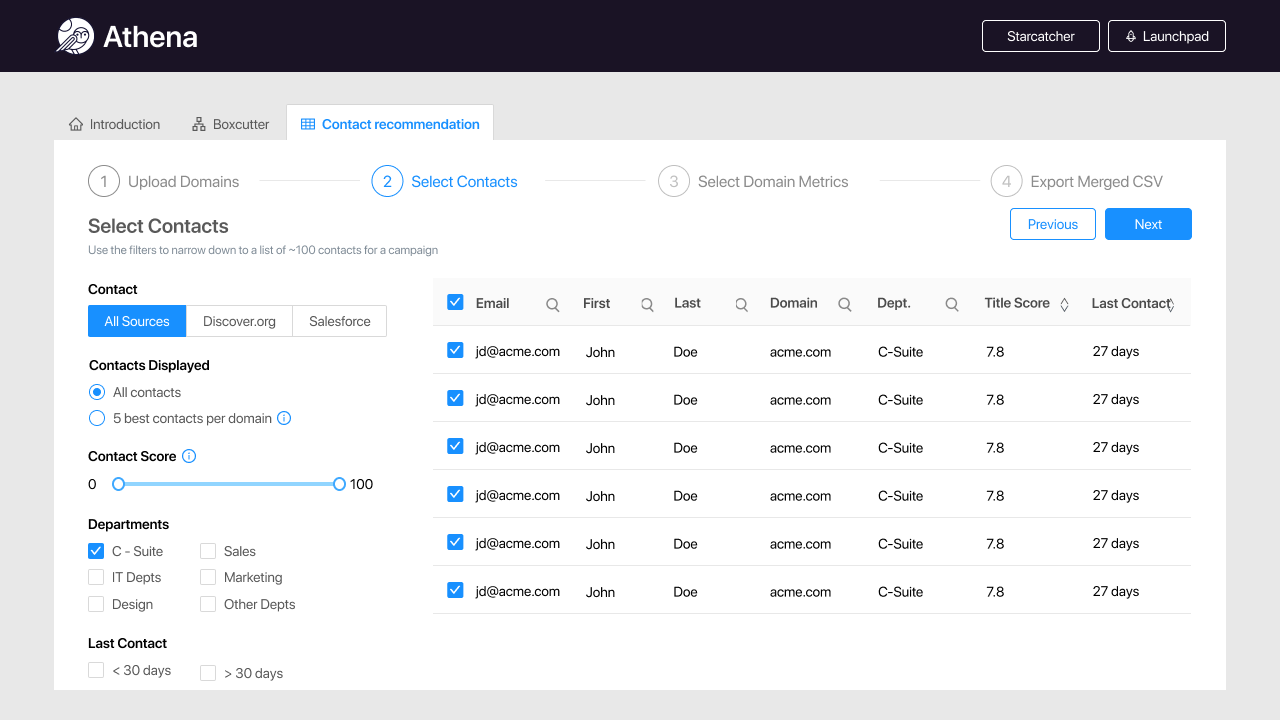
Task: Open the Domain column search icon
Action: (x=845, y=305)
